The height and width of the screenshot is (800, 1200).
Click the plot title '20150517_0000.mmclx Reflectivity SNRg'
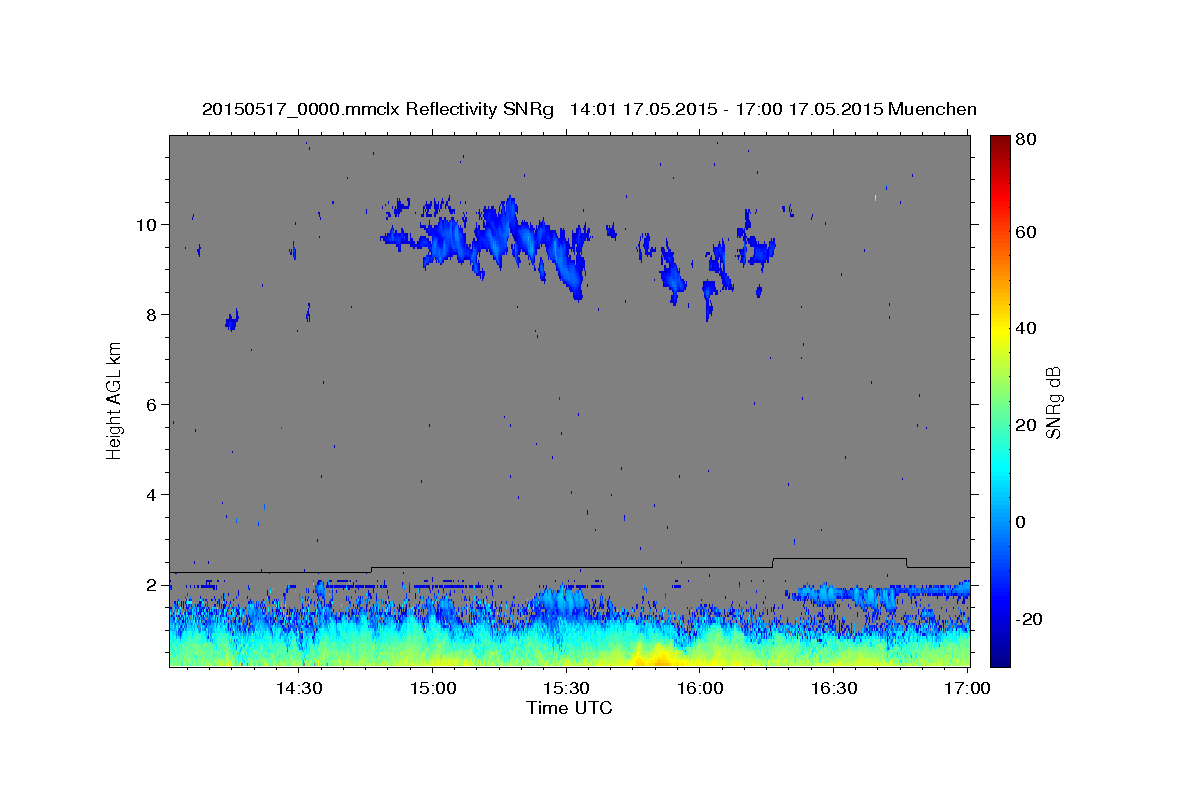378,110
